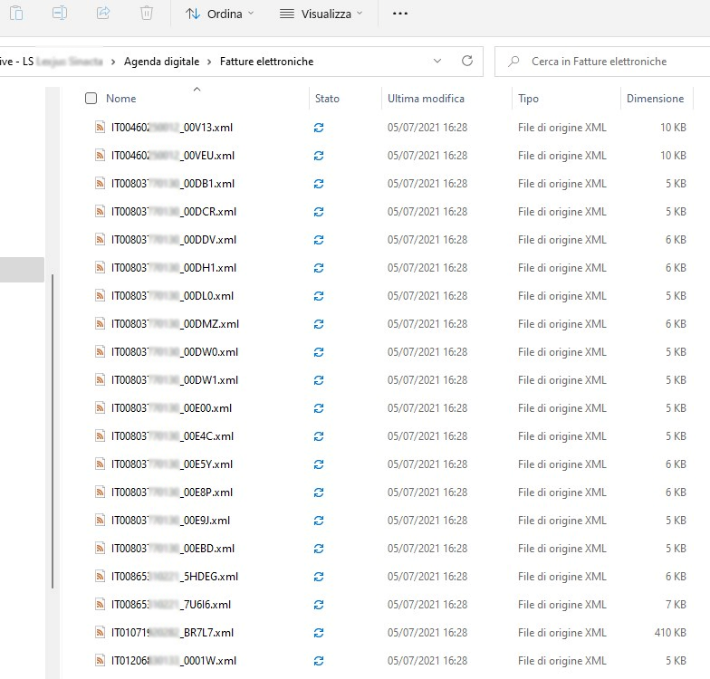The height and width of the screenshot is (679, 710).
Task: Click the Rename icon in the toolbar
Action: tap(58, 14)
